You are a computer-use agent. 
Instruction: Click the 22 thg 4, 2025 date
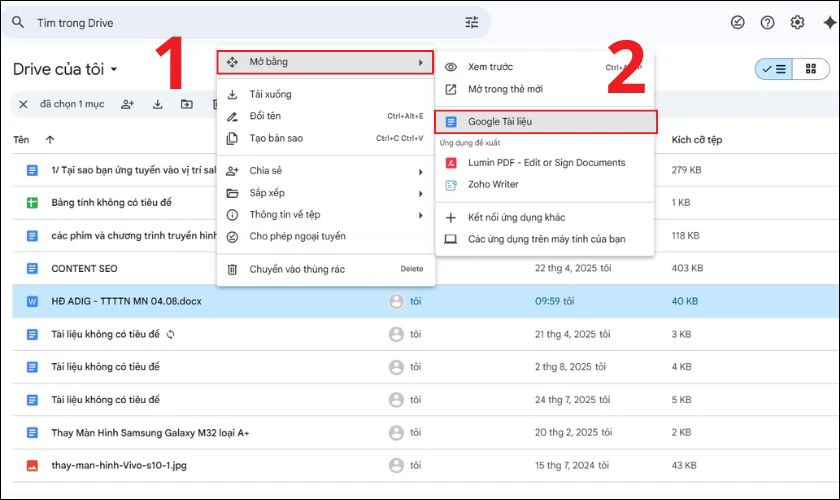point(573,268)
